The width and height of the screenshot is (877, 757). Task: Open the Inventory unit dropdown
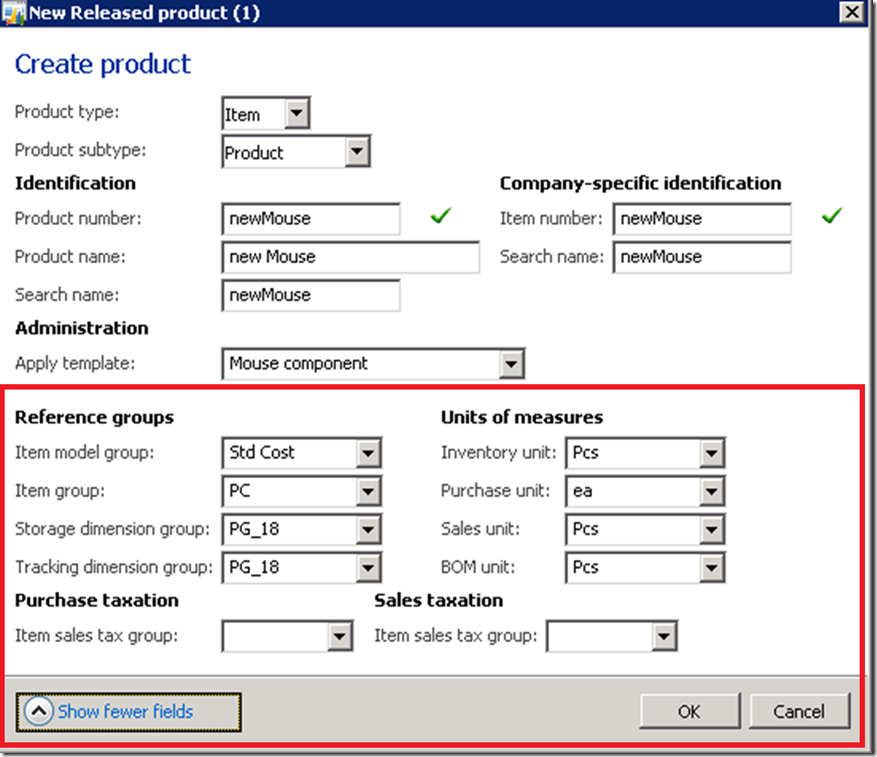(x=712, y=453)
